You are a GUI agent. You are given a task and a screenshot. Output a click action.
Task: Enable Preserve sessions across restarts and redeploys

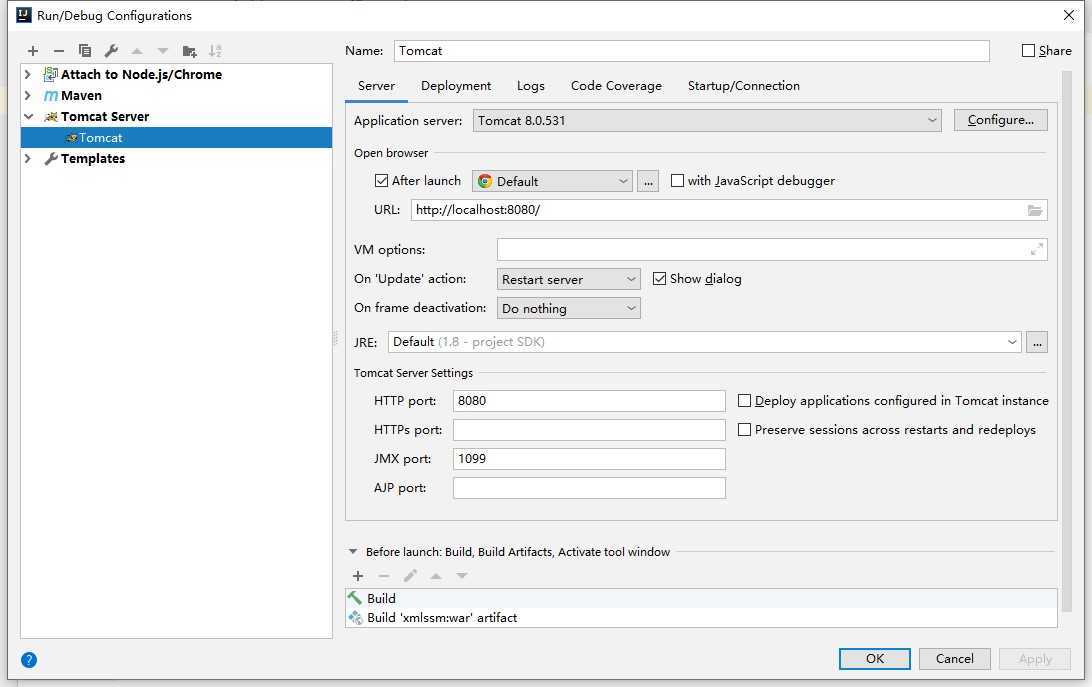744,430
